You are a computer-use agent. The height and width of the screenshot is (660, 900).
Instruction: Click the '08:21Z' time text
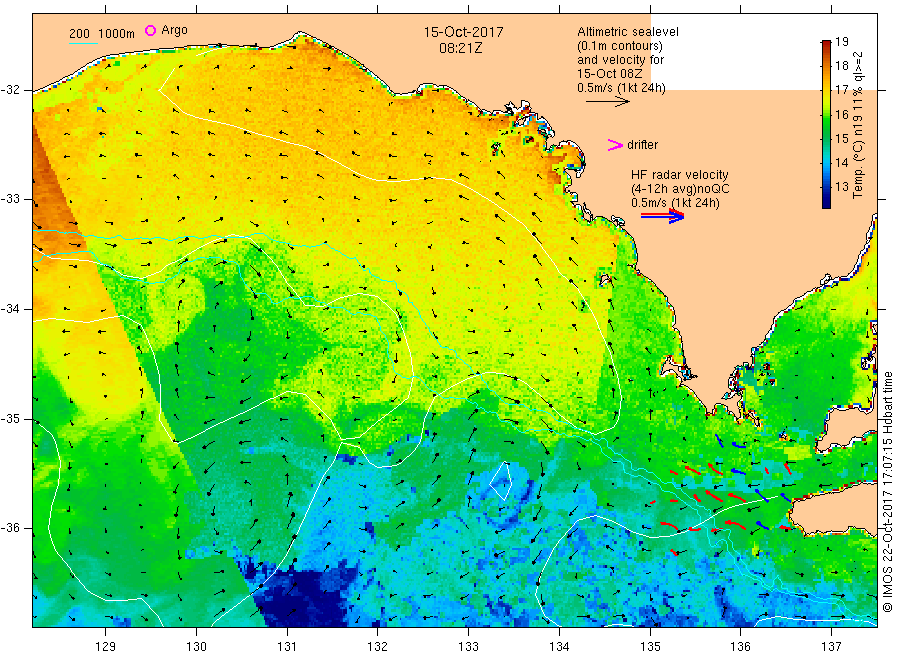pos(461,48)
